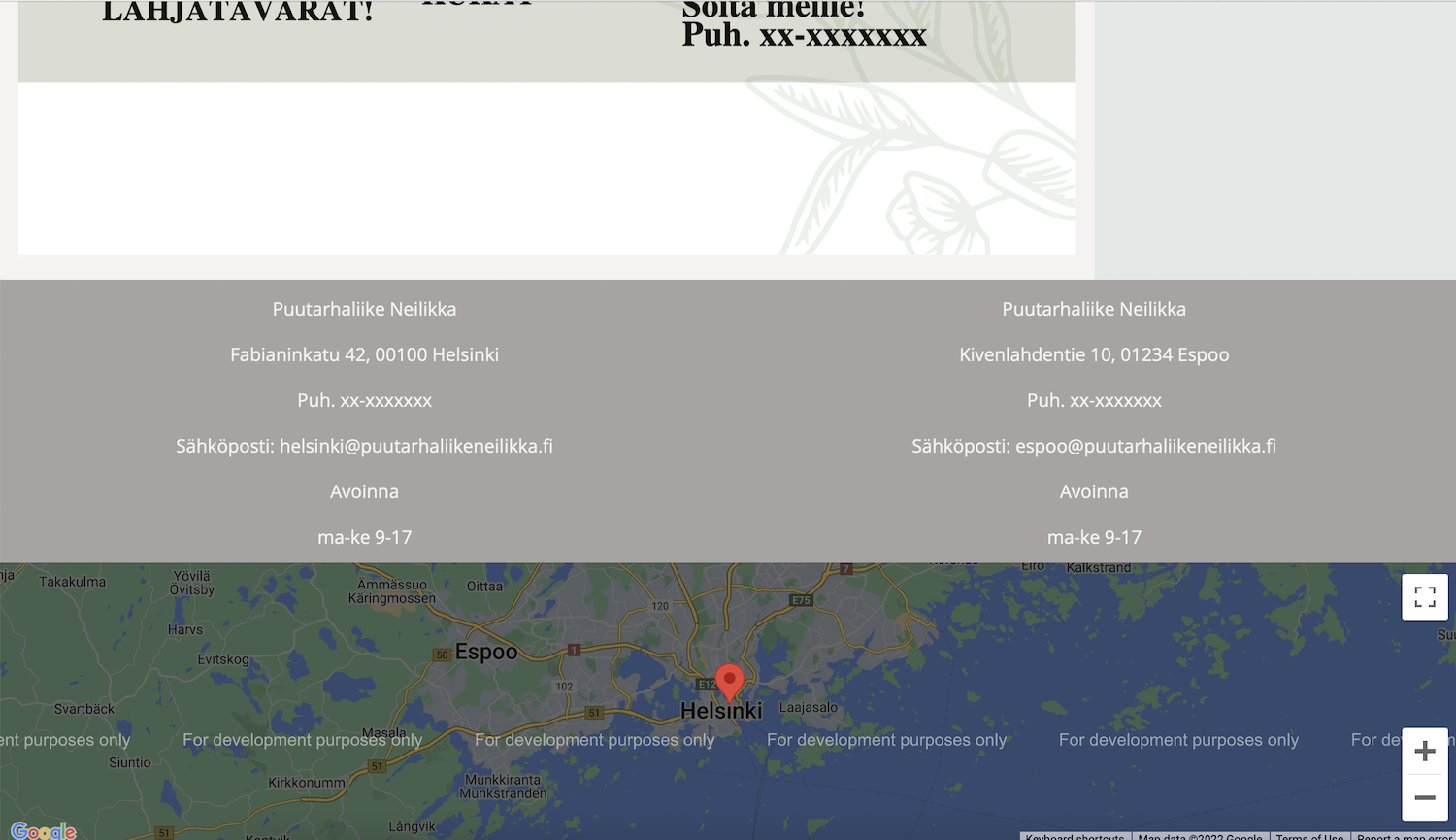1456x840 pixels.
Task: Open the Keyboard shortcuts panel
Action: pyautogui.click(x=1074, y=836)
